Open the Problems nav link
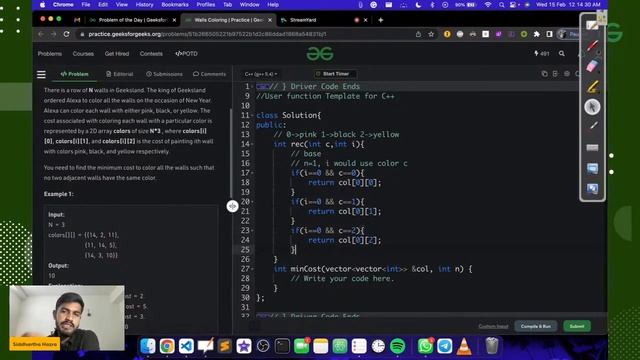The height and width of the screenshot is (360, 640). tap(50, 53)
